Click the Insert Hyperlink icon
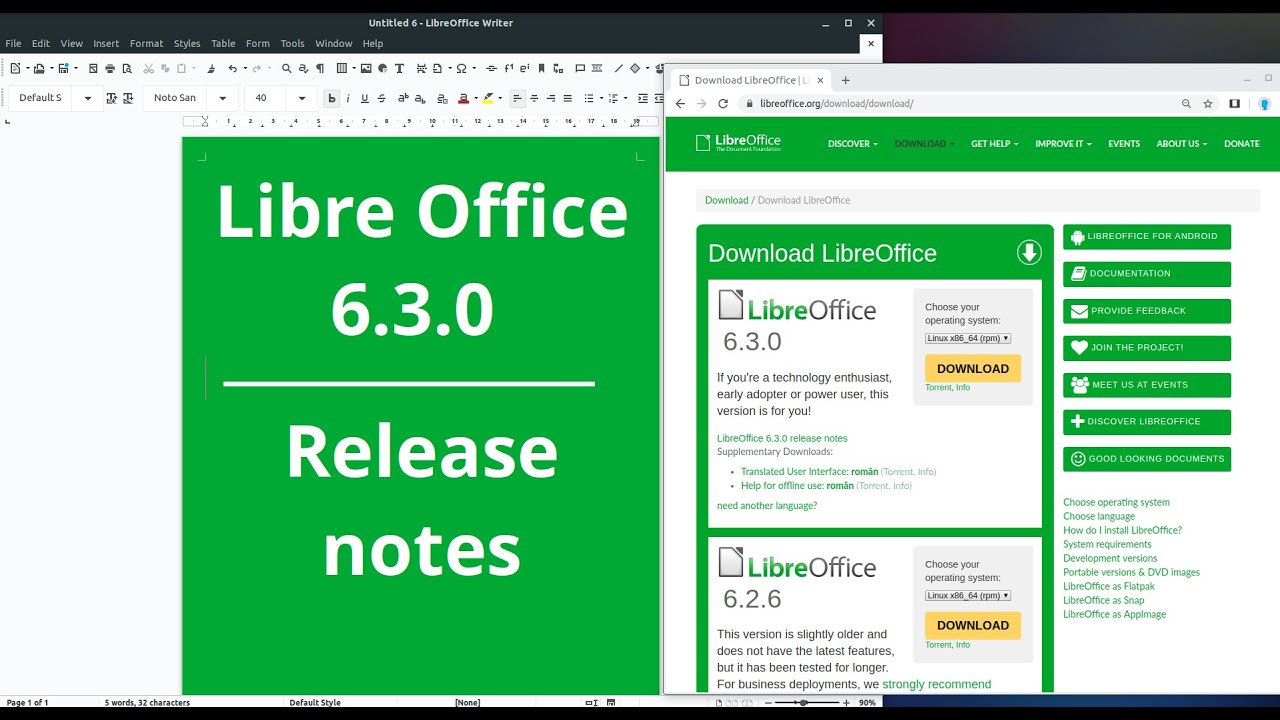The height and width of the screenshot is (720, 1280). [491, 69]
